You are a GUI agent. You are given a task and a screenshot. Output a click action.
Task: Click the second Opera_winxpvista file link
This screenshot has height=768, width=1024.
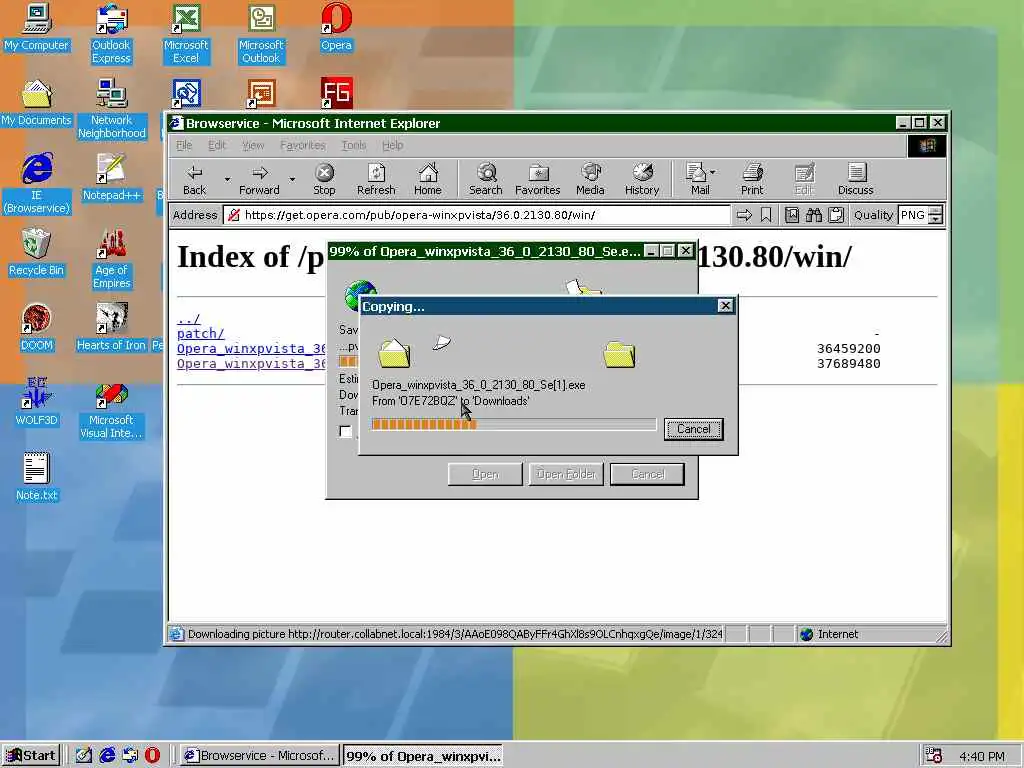pyautogui.click(x=251, y=364)
